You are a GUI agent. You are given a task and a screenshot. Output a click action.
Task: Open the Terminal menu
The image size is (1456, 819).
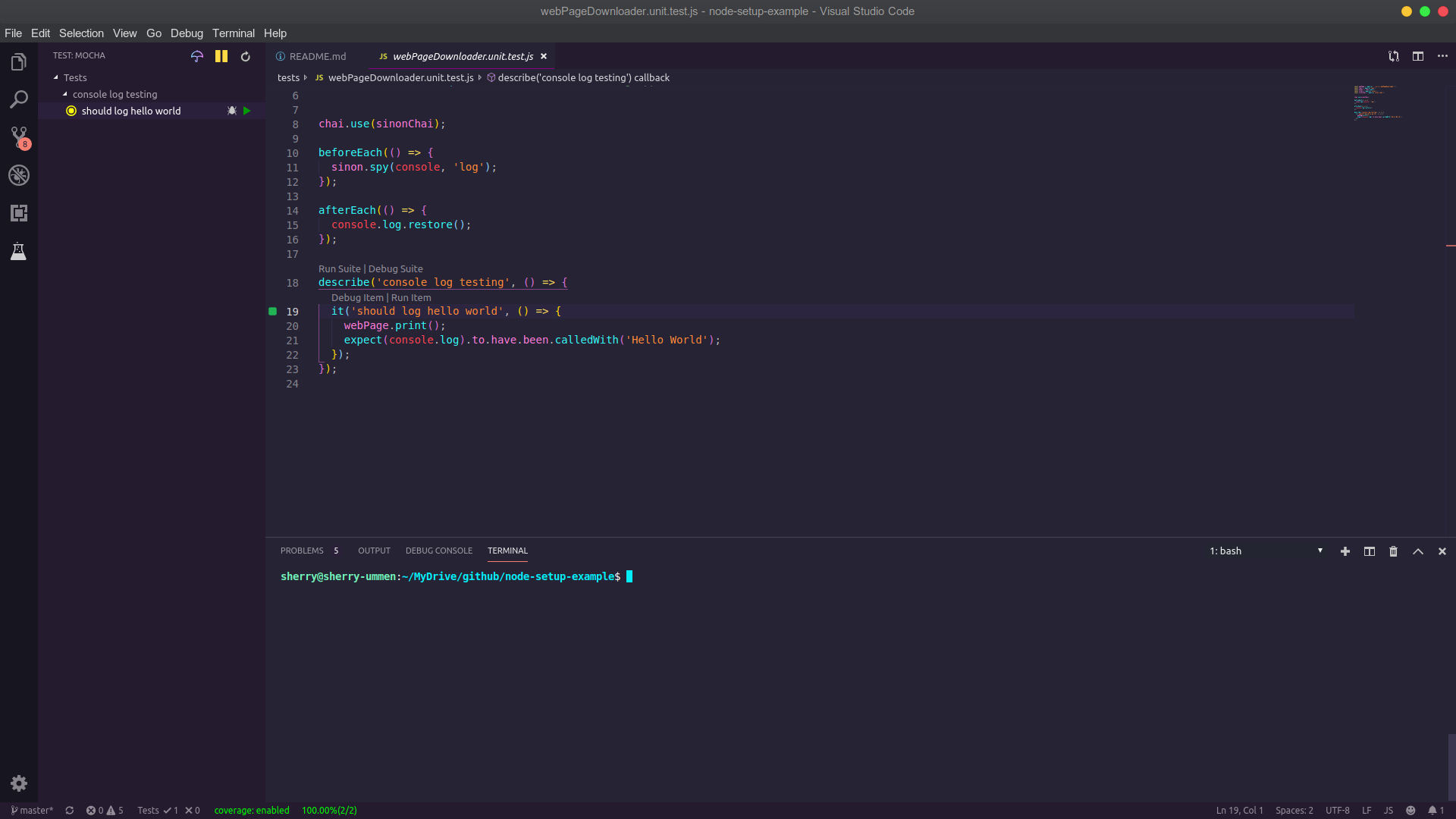coord(234,33)
